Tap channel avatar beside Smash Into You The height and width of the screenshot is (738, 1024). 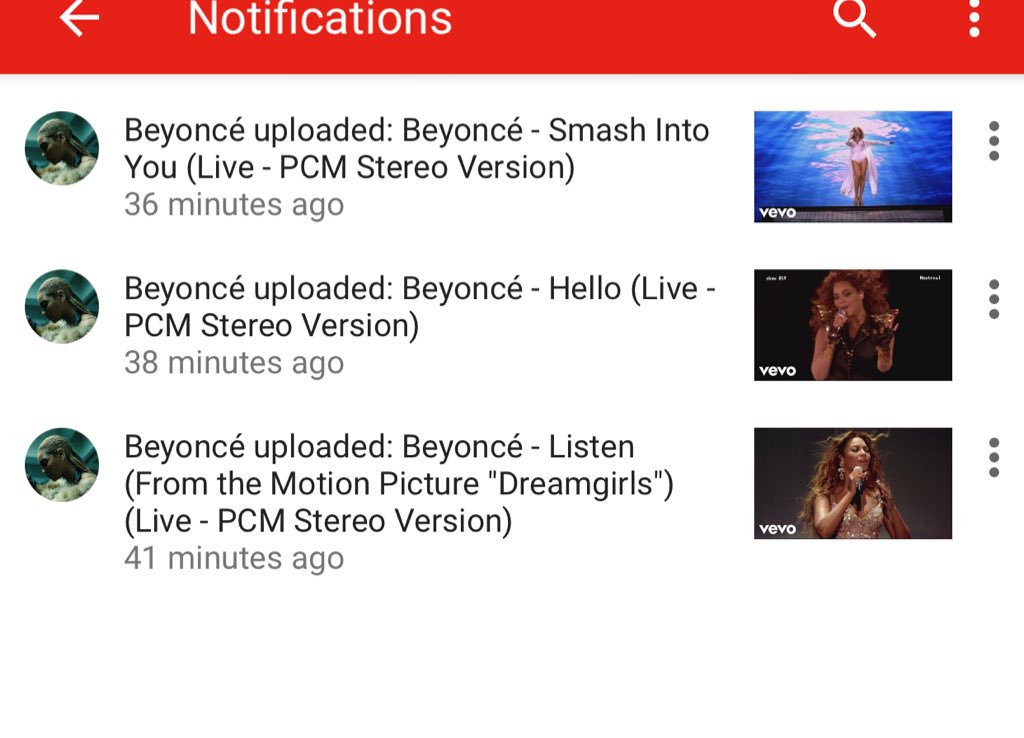tap(62, 148)
